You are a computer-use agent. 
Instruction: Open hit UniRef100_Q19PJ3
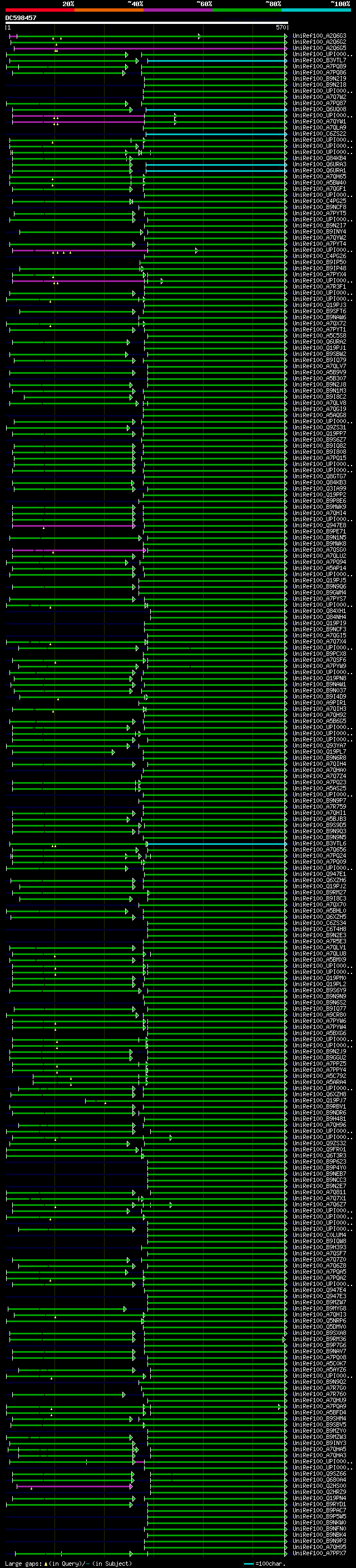(x=319, y=305)
